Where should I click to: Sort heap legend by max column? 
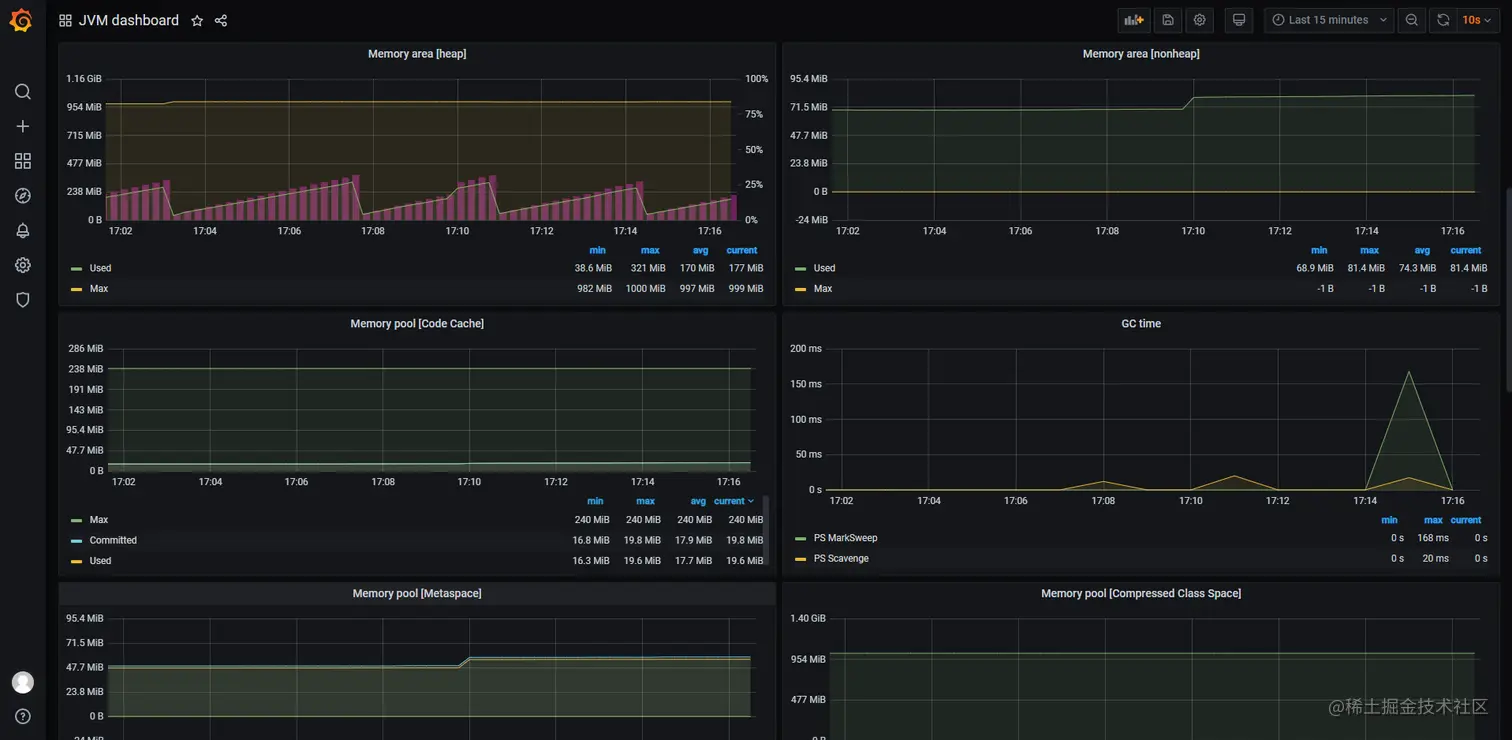pos(650,251)
